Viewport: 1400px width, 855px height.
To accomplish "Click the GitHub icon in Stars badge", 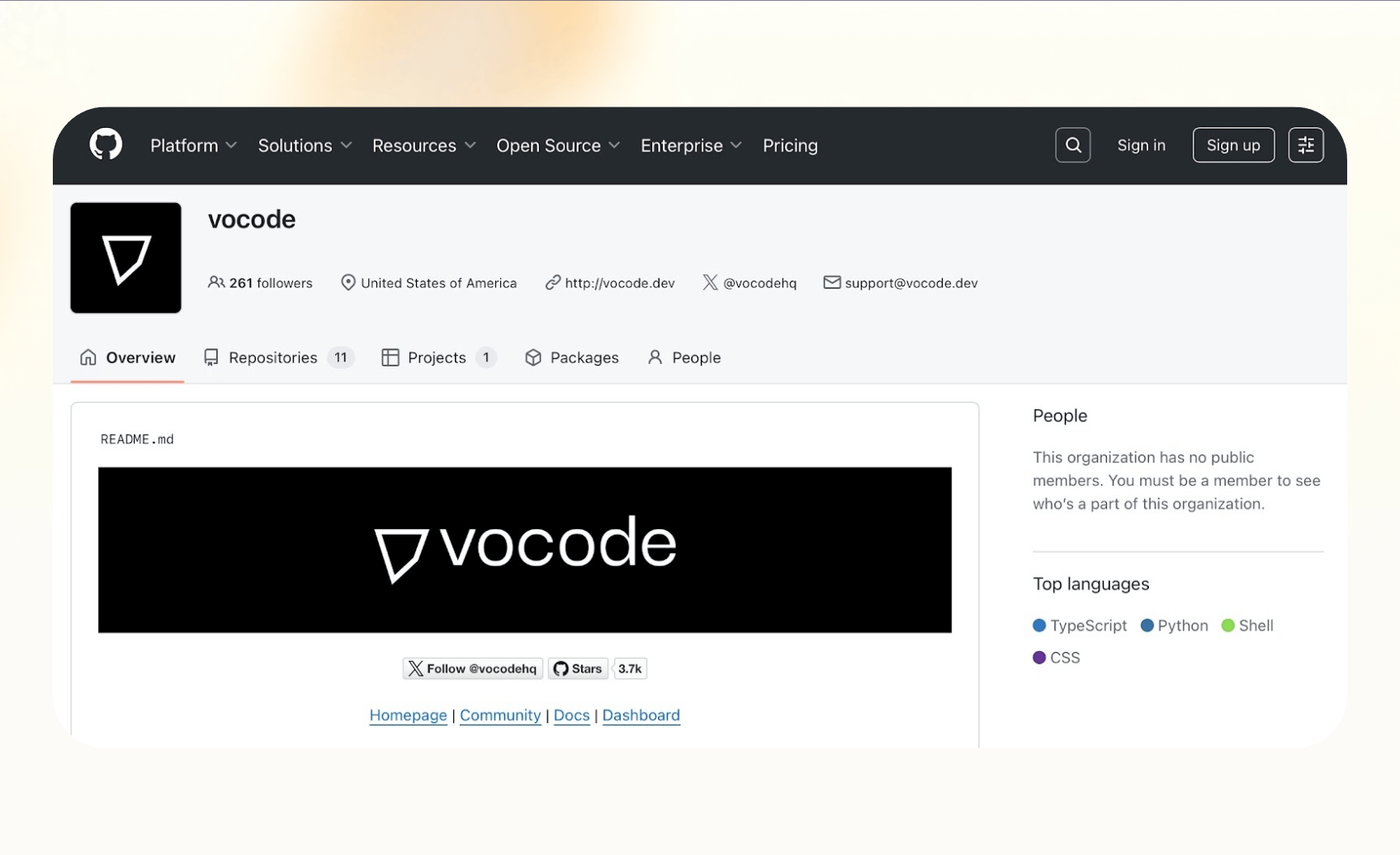I will (x=560, y=668).
